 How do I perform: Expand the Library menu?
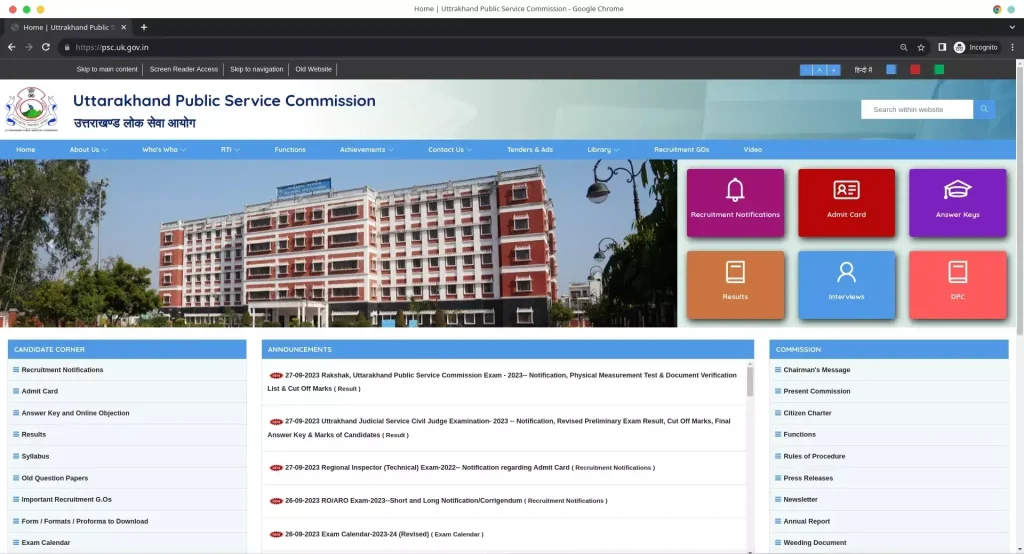click(x=603, y=150)
